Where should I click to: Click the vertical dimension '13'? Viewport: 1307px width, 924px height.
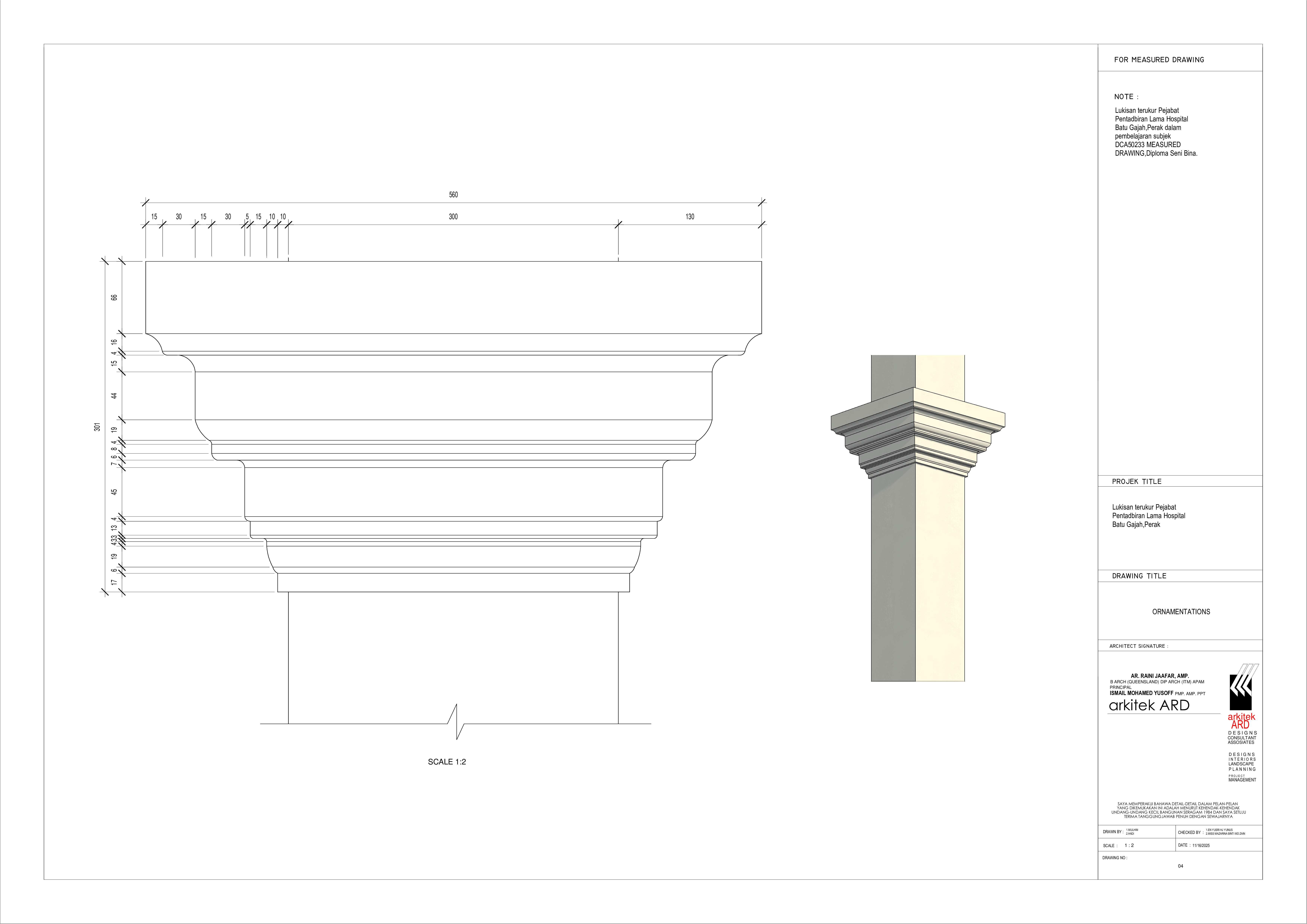click(x=114, y=528)
